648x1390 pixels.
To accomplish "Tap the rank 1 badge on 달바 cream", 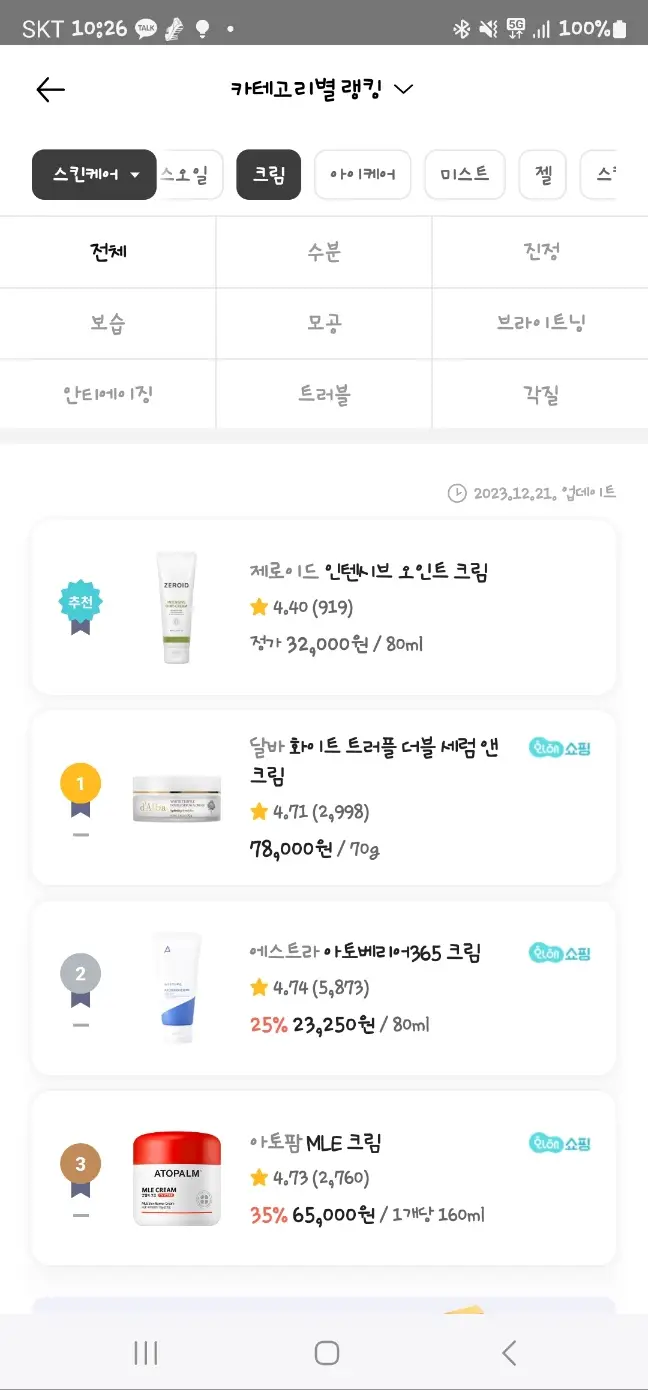I will pos(80,783).
